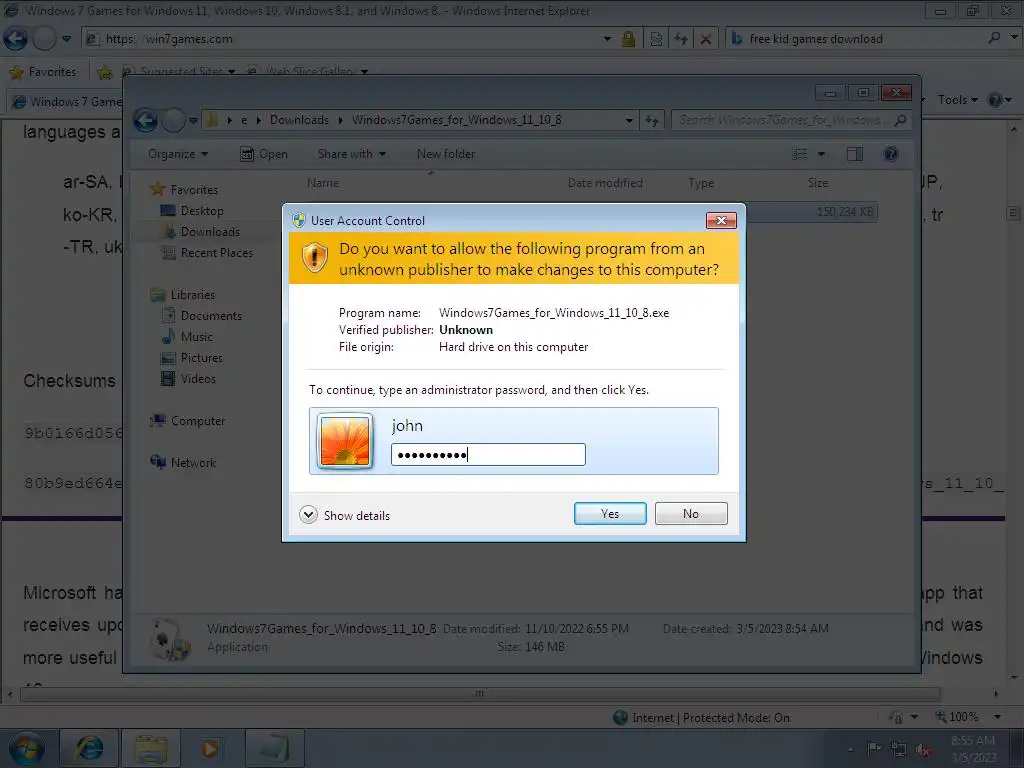Open Videos library in navigation pane
The width and height of the screenshot is (1024, 768).
point(198,378)
